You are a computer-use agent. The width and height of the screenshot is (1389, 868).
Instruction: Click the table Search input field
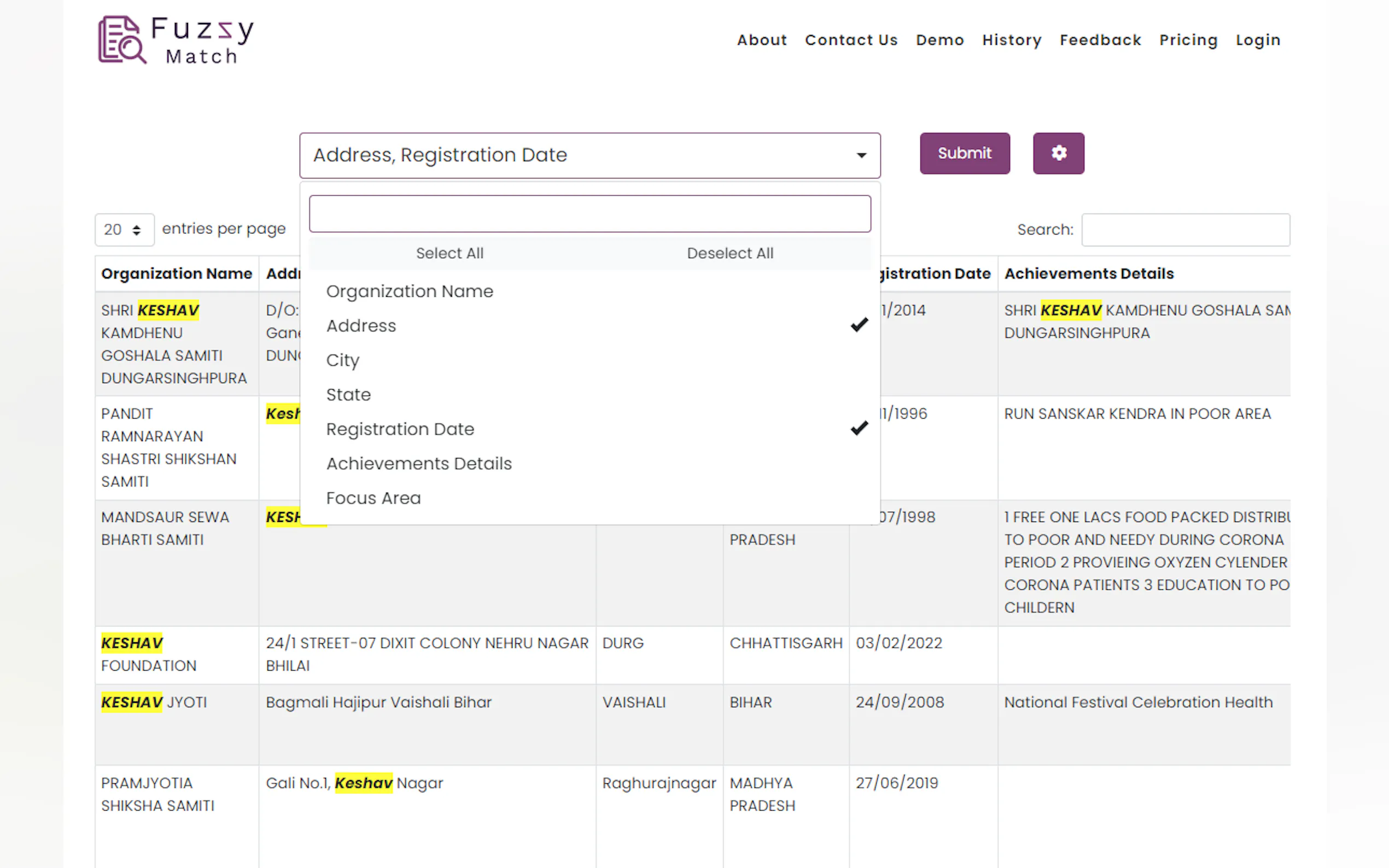tap(1185, 230)
